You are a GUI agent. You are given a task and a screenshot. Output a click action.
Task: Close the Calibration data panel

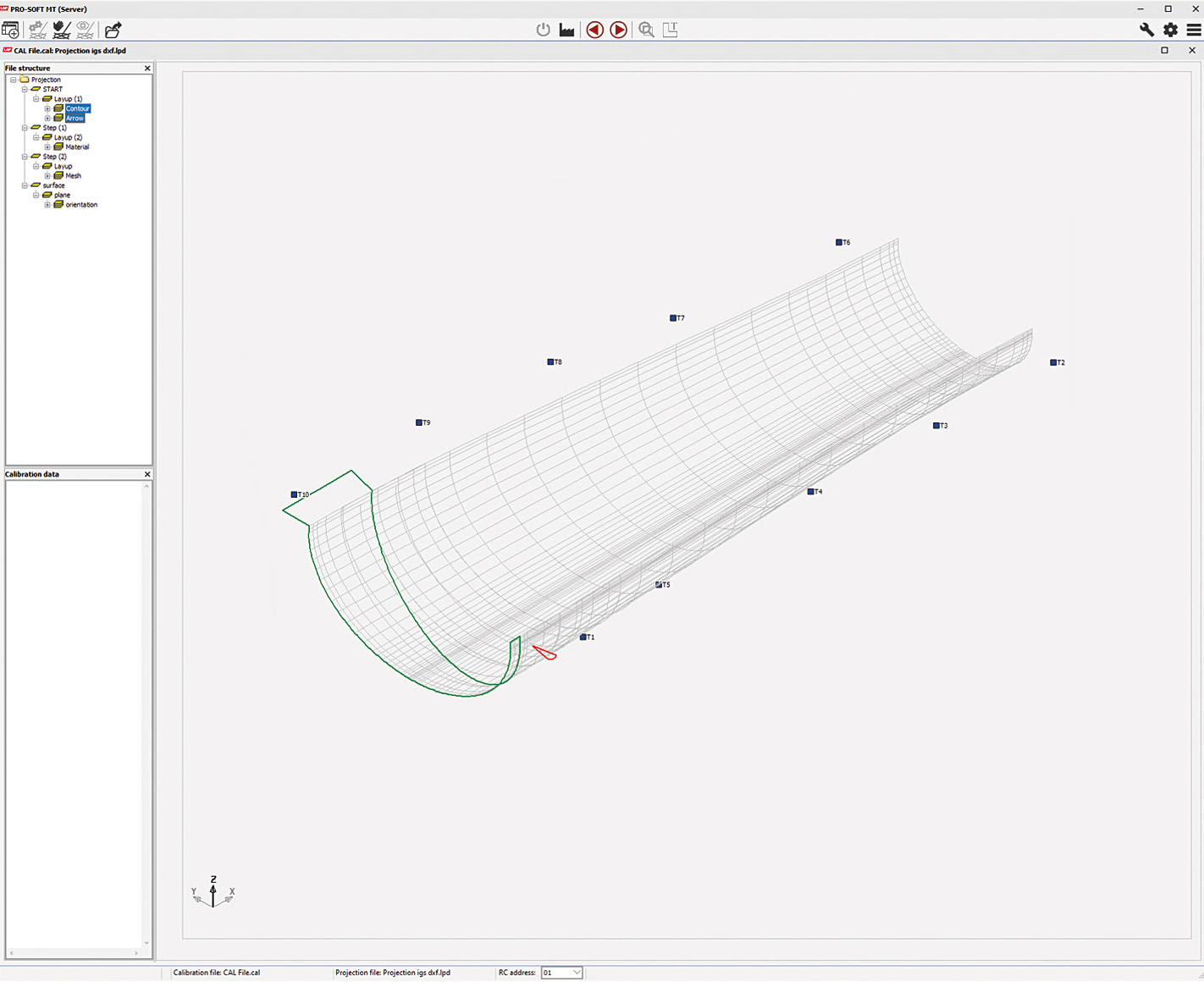147,475
